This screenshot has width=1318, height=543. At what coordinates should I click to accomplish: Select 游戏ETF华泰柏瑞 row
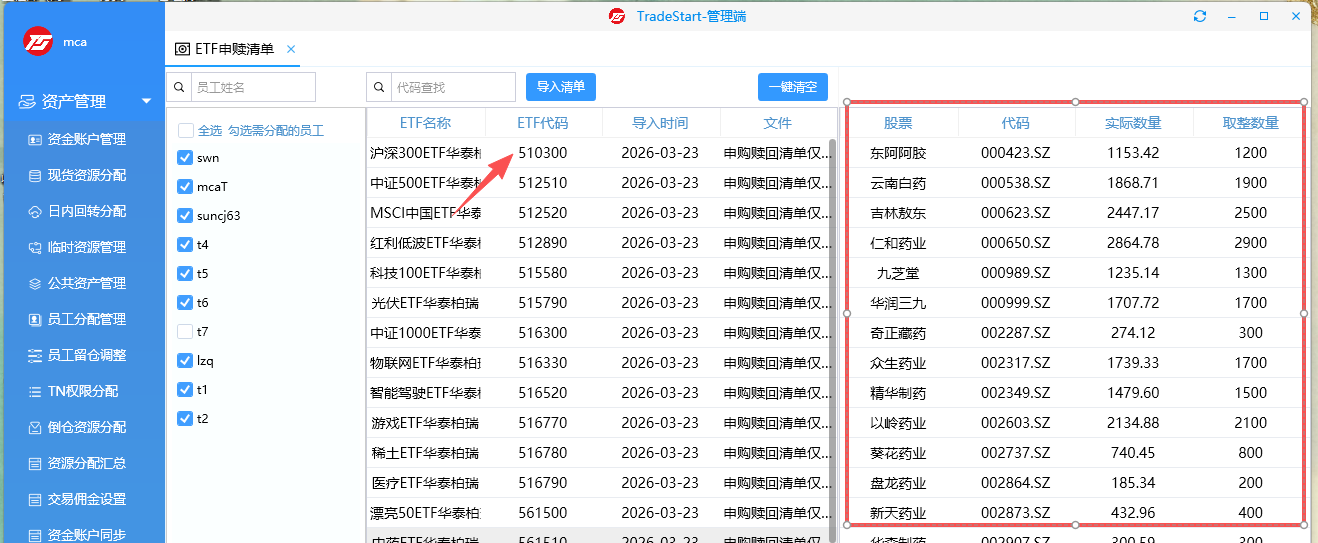click(597, 423)
